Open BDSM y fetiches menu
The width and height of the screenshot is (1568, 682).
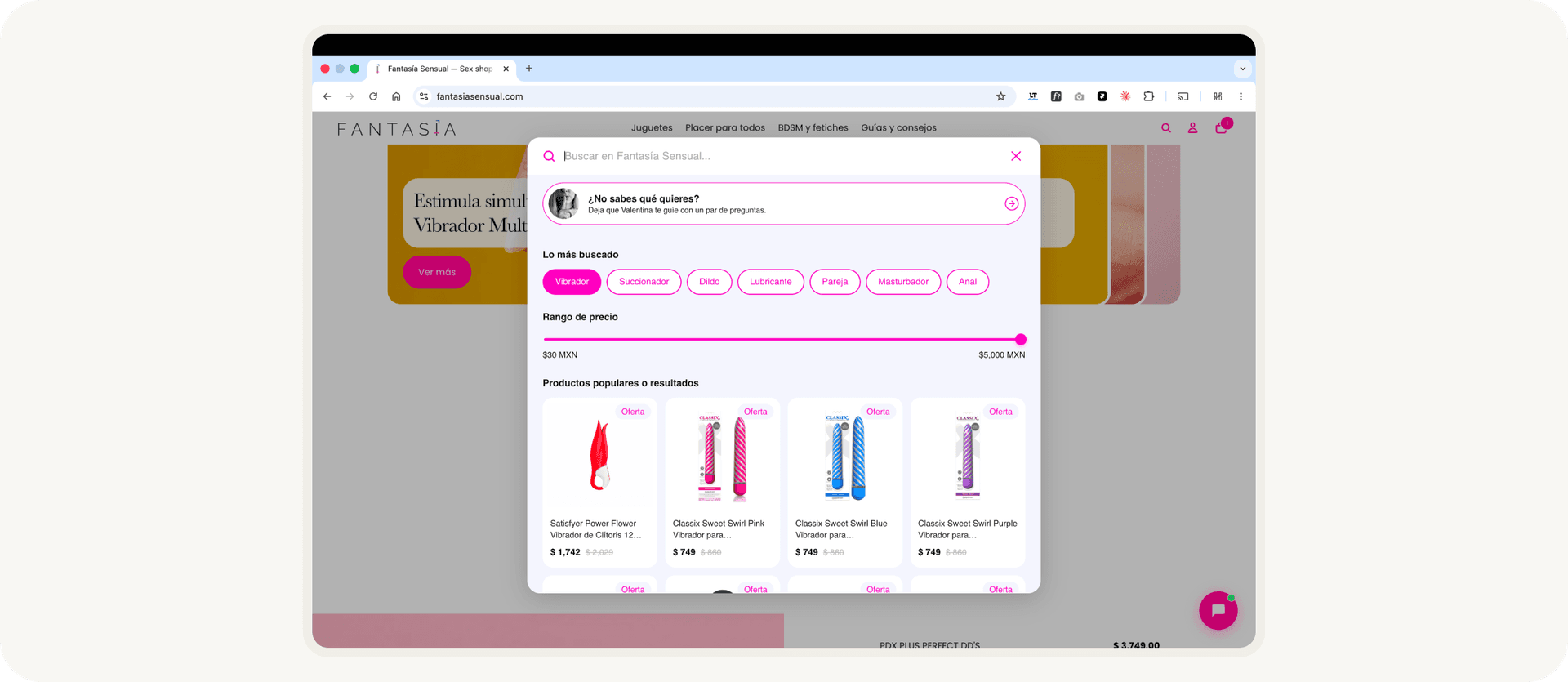pyautogui.click(x=813, y=127)
